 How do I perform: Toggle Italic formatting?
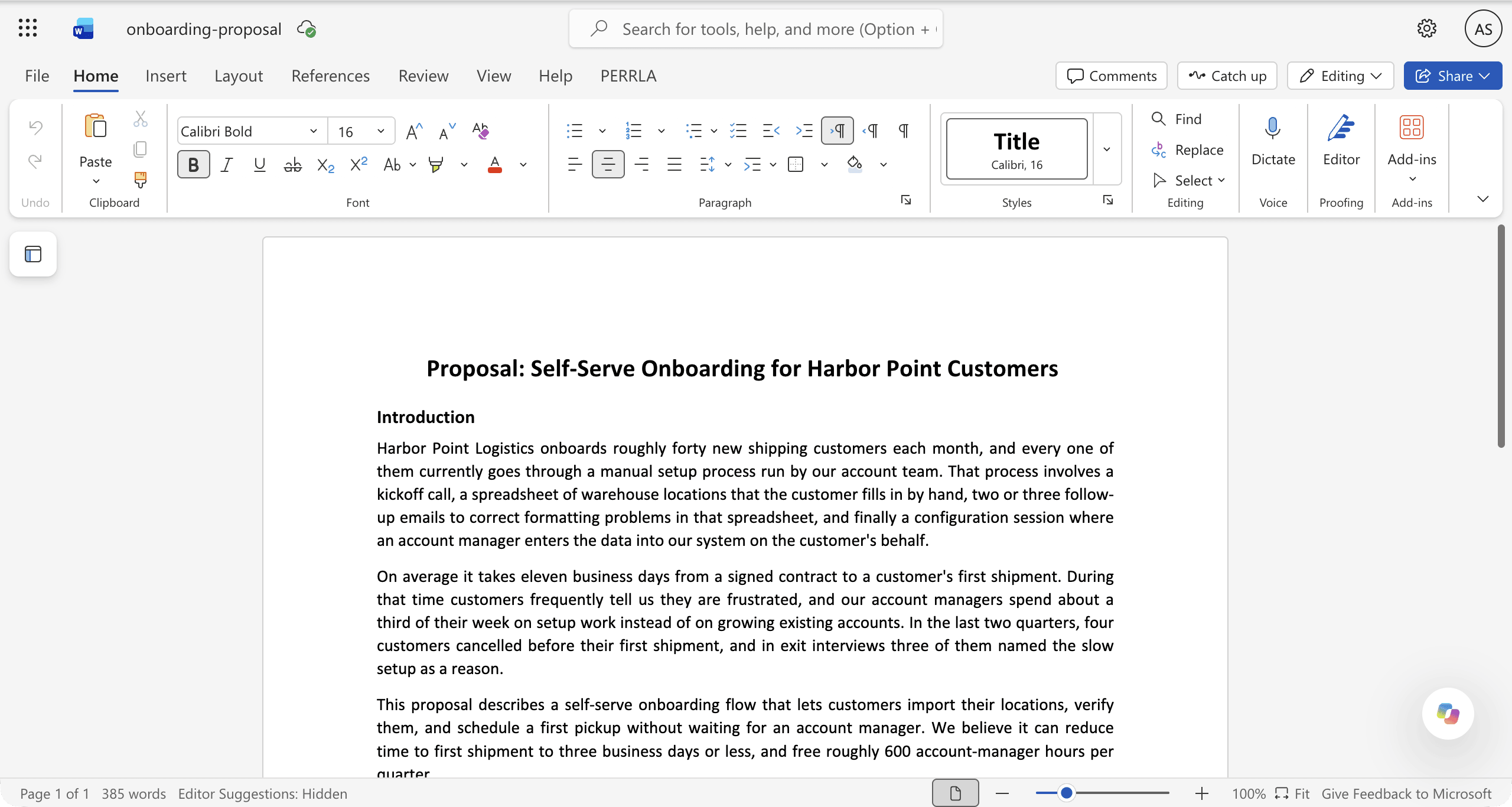point(226,165)
